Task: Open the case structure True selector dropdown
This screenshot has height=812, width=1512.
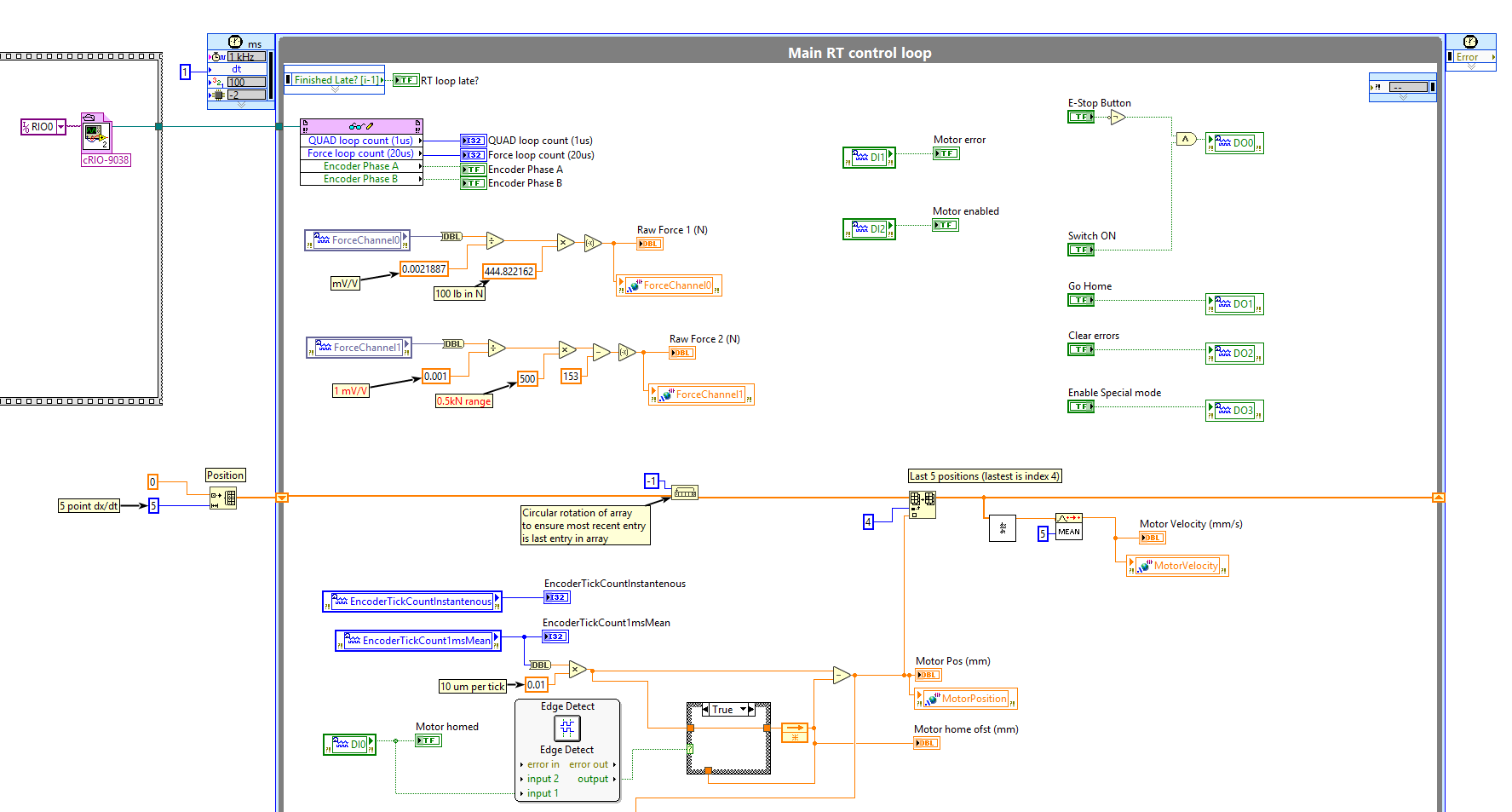Action: pos(743,710)
